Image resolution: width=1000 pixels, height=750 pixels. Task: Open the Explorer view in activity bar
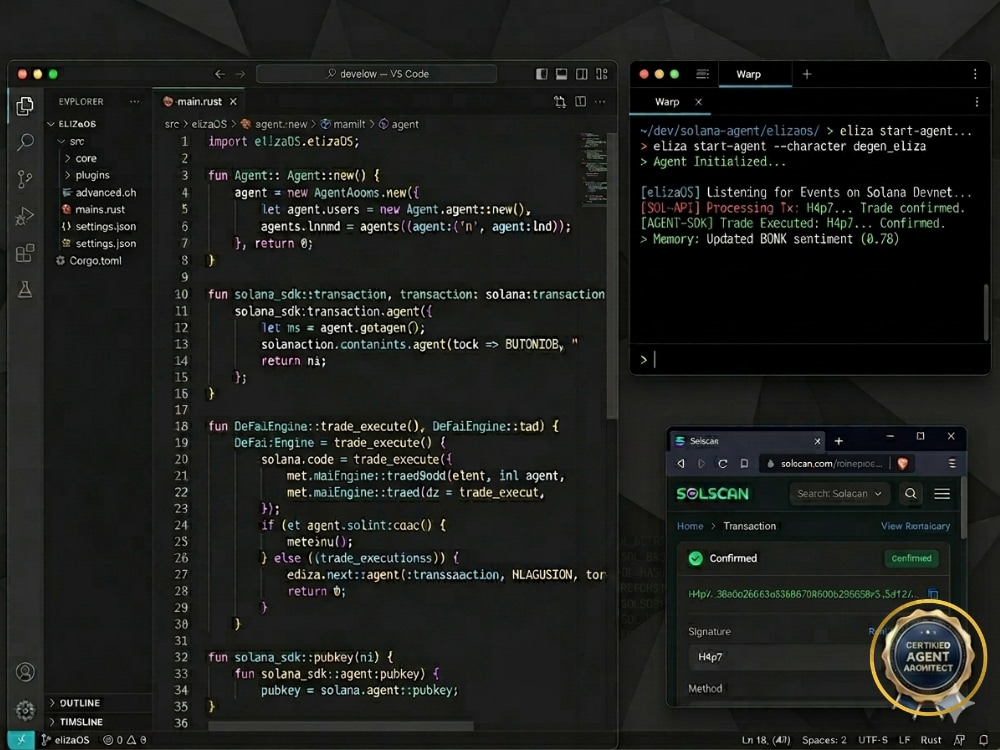[25, 106]
